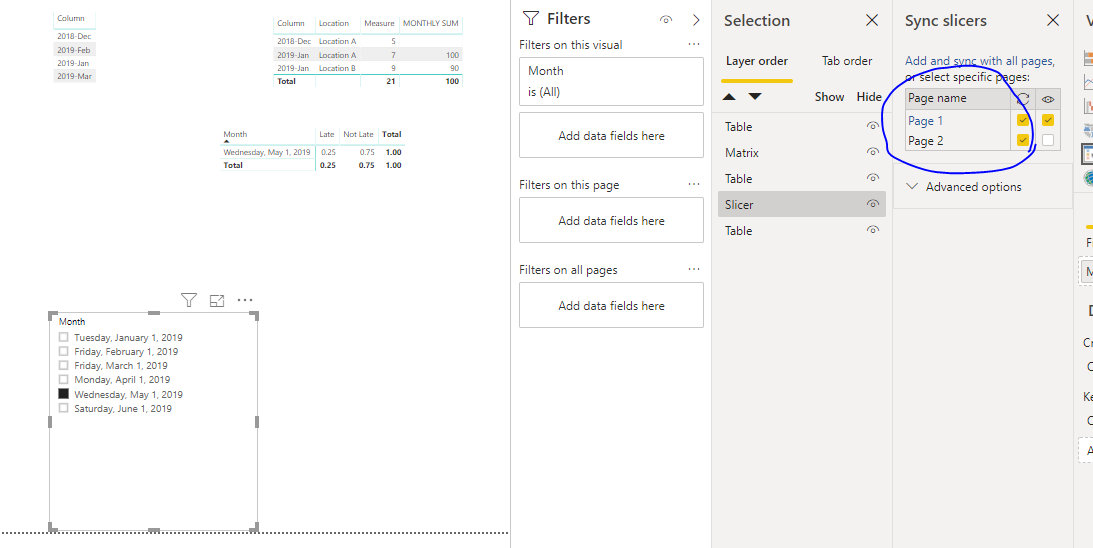The width and height of the screenshot is (1093, 548).
Task: Open the Month is (All) filter card
Action: coord(611,81)
